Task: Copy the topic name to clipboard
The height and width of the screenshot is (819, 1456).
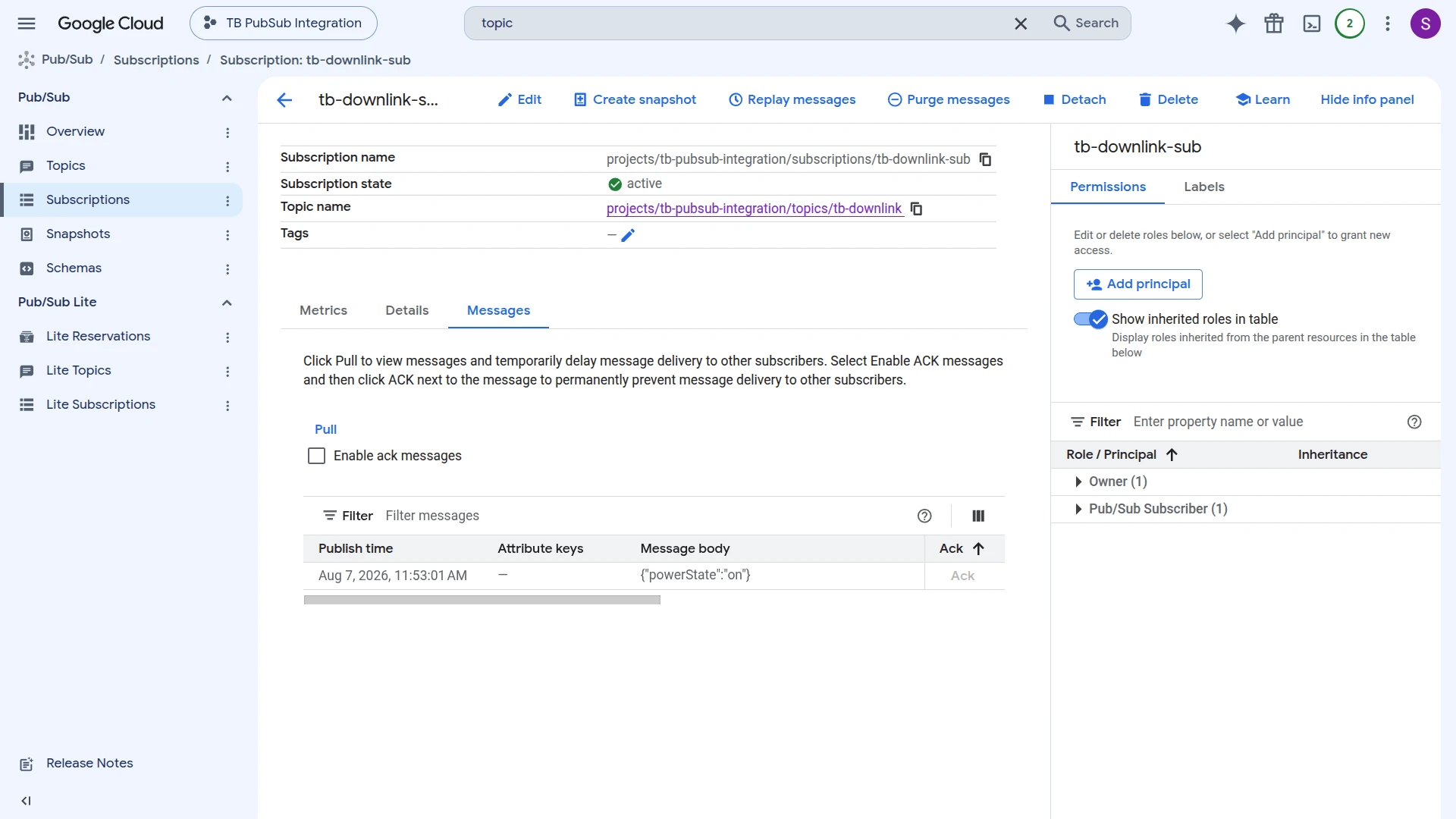Action: click(916, 209)
